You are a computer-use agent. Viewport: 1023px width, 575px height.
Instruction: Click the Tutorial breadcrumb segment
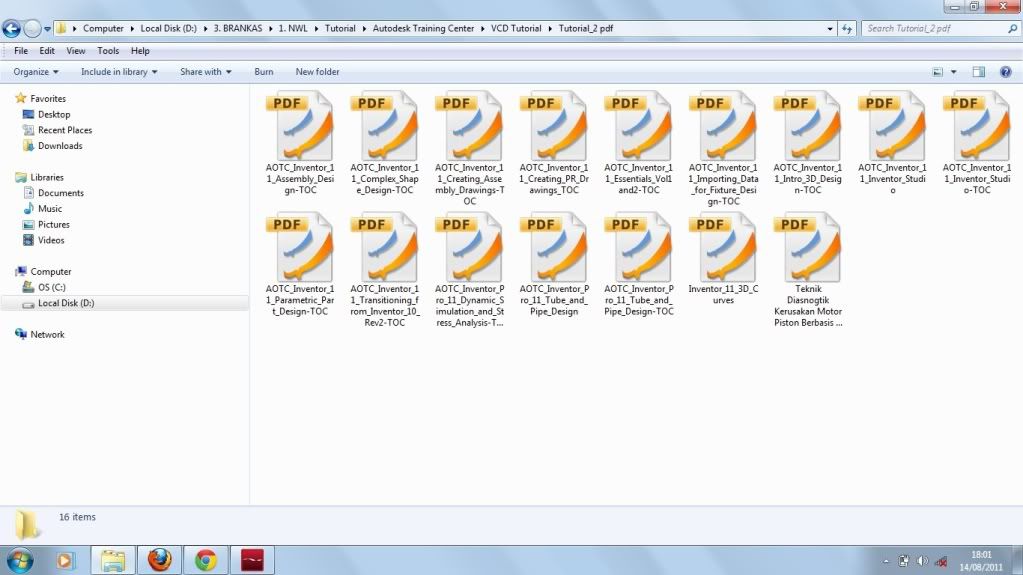tap(340, 29)
